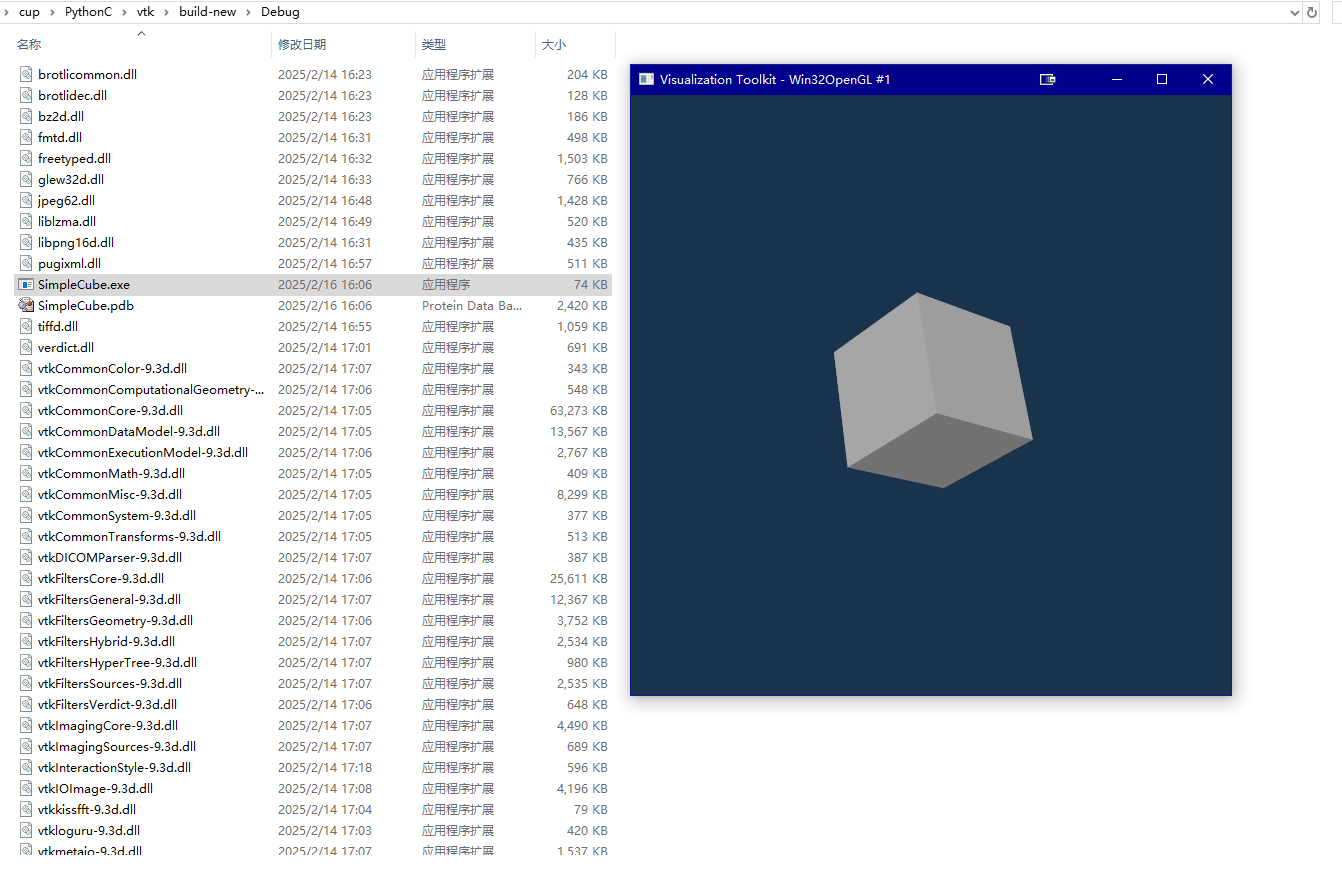This screenshot has width=1342, height=876.
Task: Select the fmtd.dll file name
Action: [60, 137]
